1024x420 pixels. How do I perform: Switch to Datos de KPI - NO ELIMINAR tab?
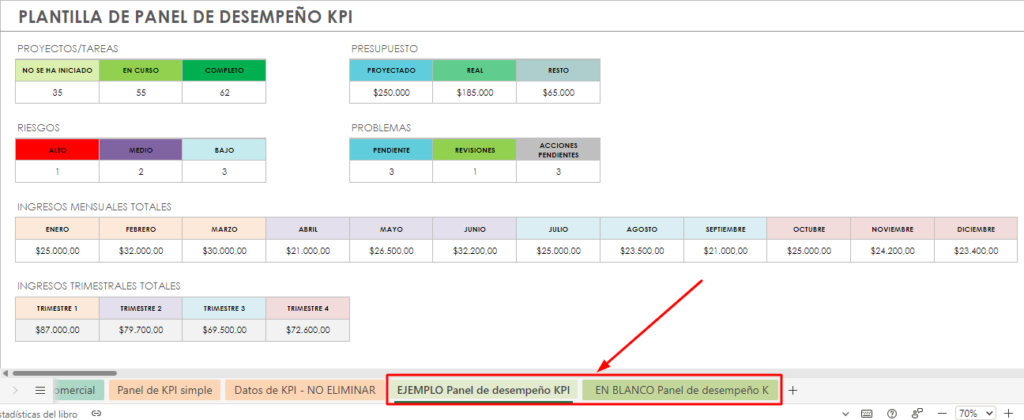[305, 391]
